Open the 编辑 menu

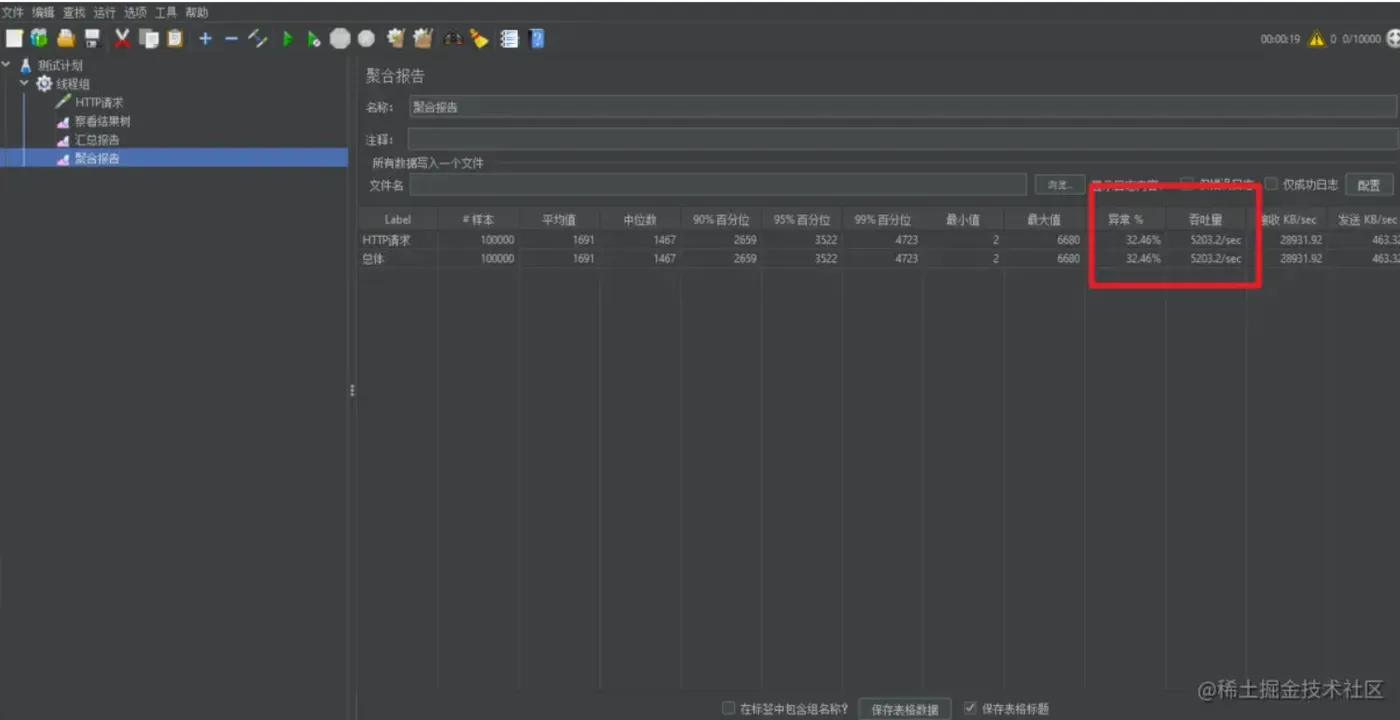[x=43, y=13]
